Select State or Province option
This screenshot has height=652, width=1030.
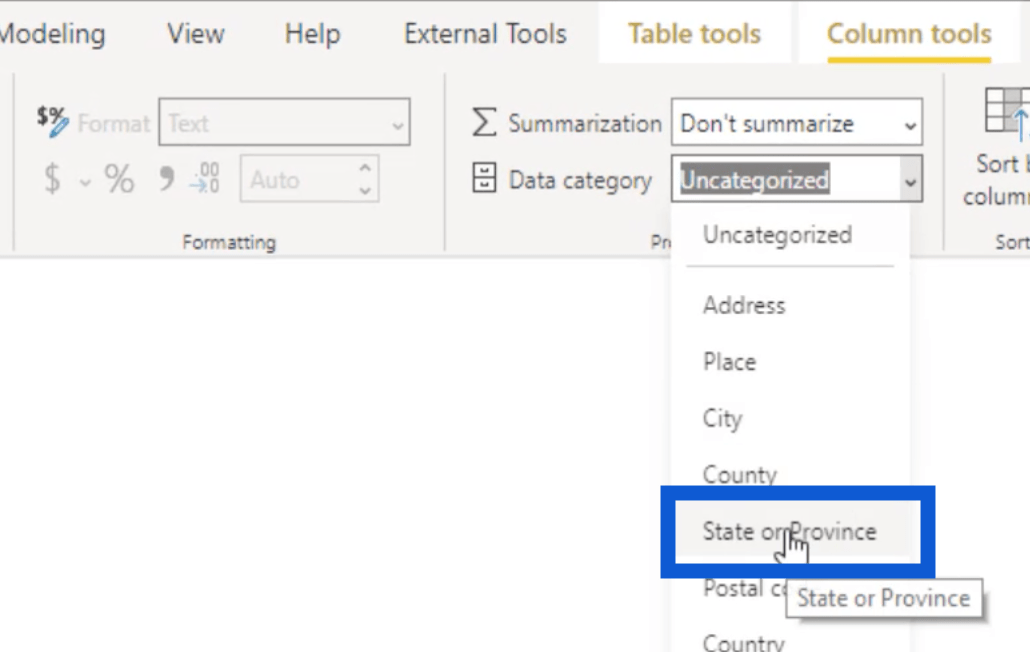click(790, 531)
